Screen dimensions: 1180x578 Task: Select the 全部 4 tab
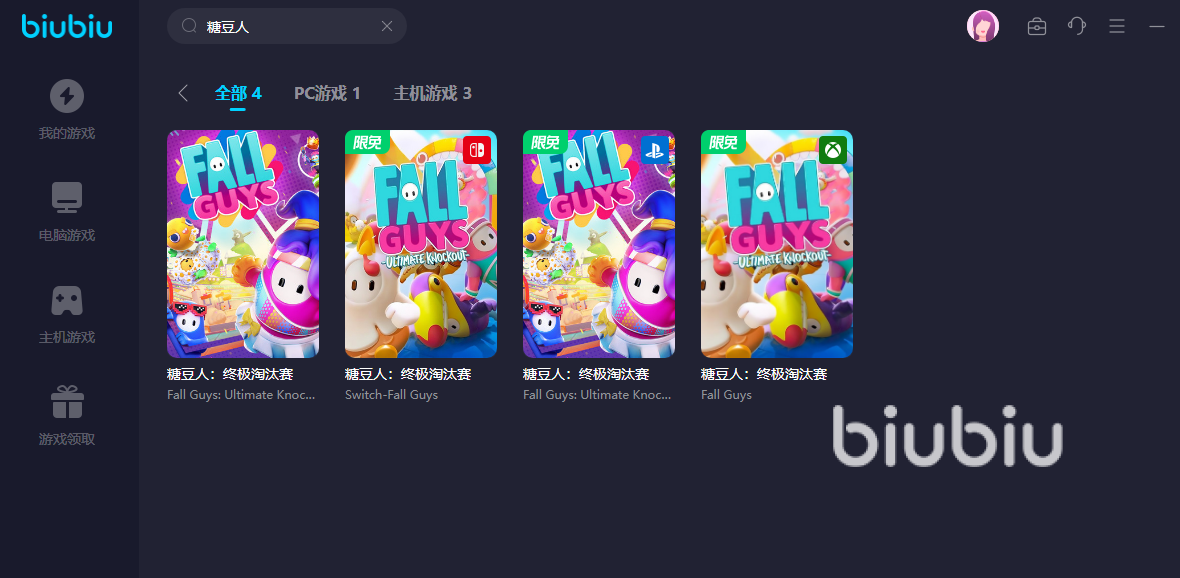238,93
